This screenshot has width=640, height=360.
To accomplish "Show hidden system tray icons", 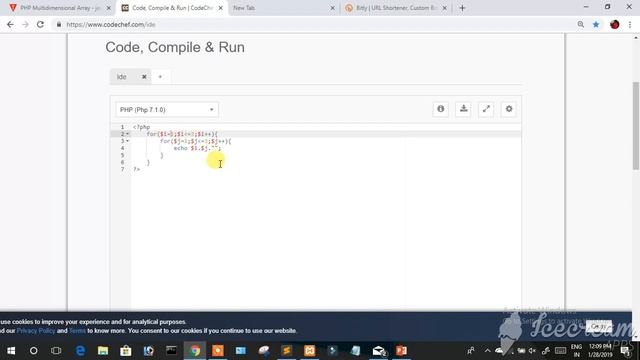I will 487,351.
